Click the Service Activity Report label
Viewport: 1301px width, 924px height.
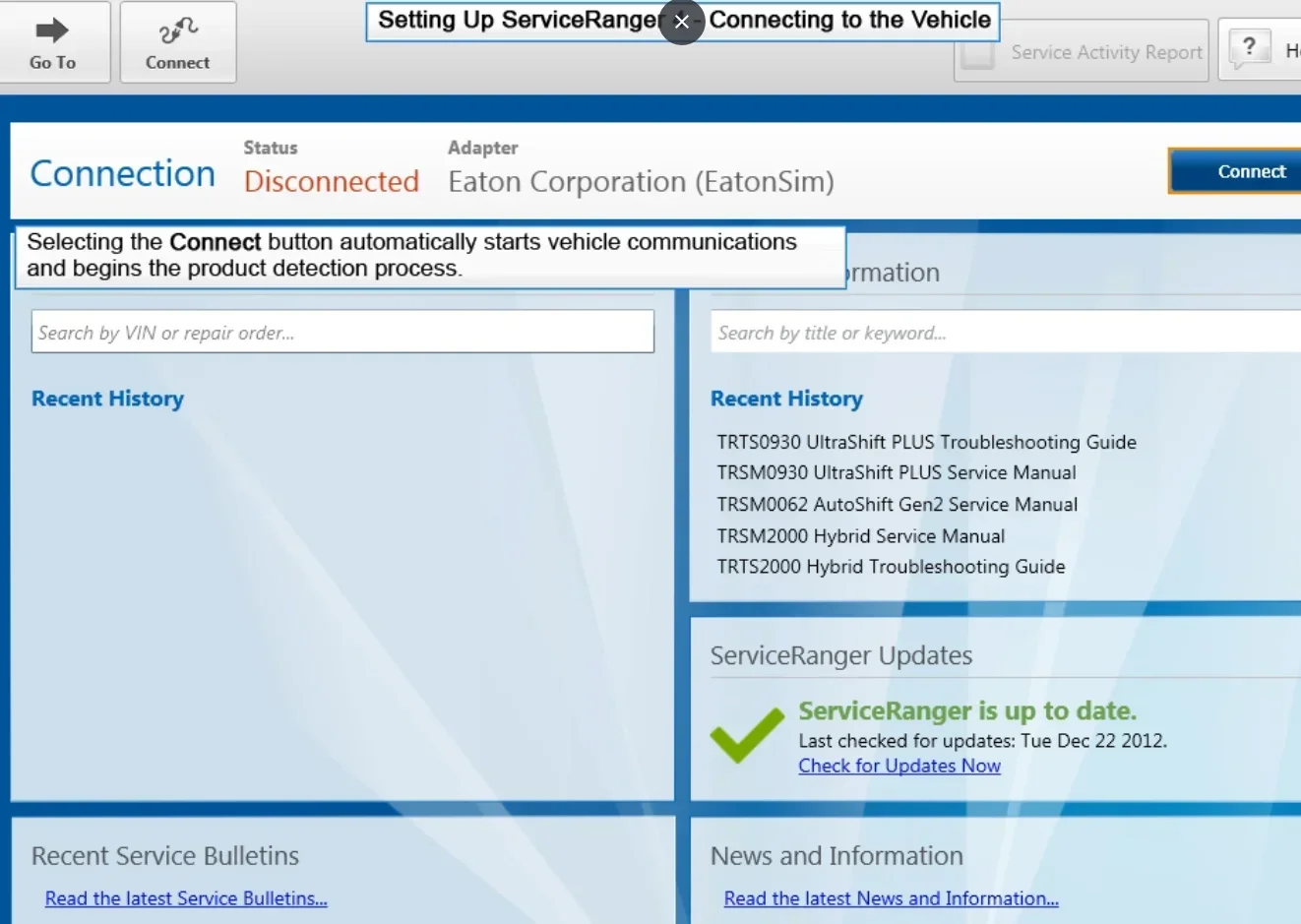point(1106,53)
